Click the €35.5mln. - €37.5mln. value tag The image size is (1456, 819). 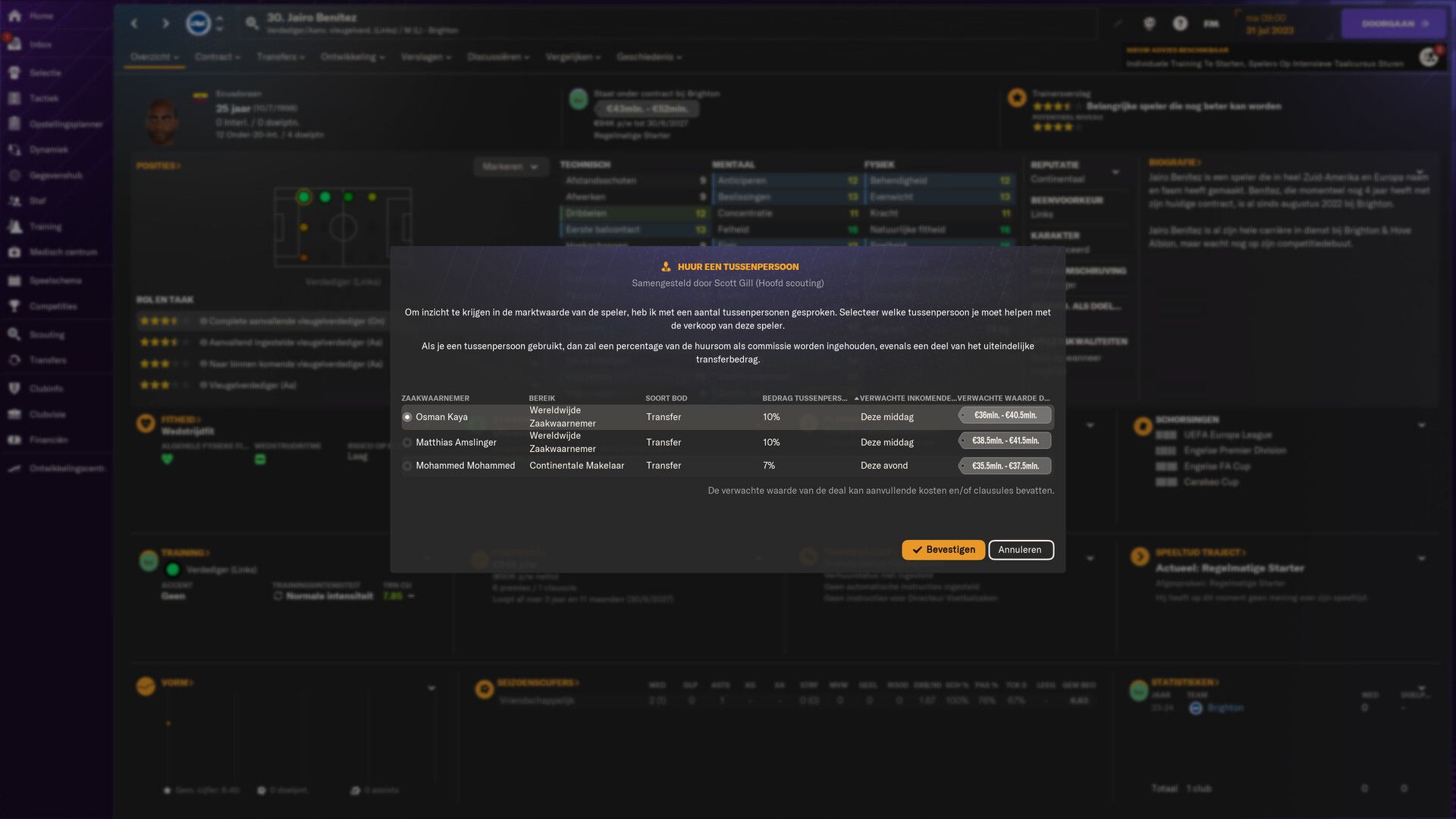1005,466
